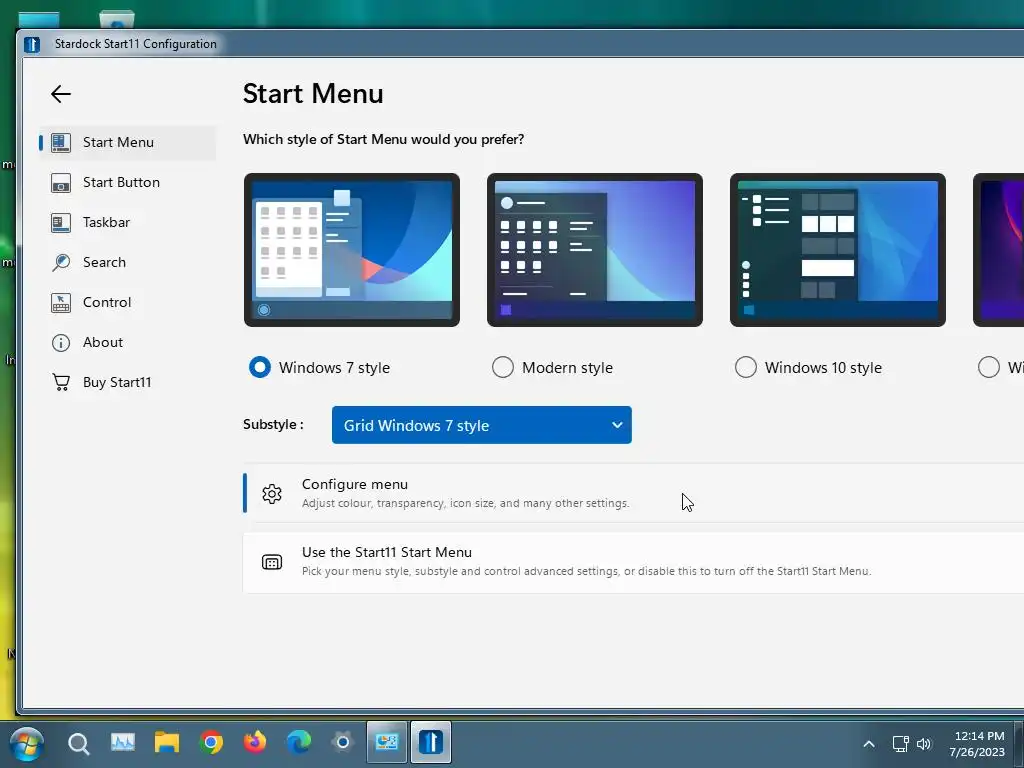Screen dimensions: 1024x768
Task: Click the Configure menu gear icon
Action: coord(272,494)
